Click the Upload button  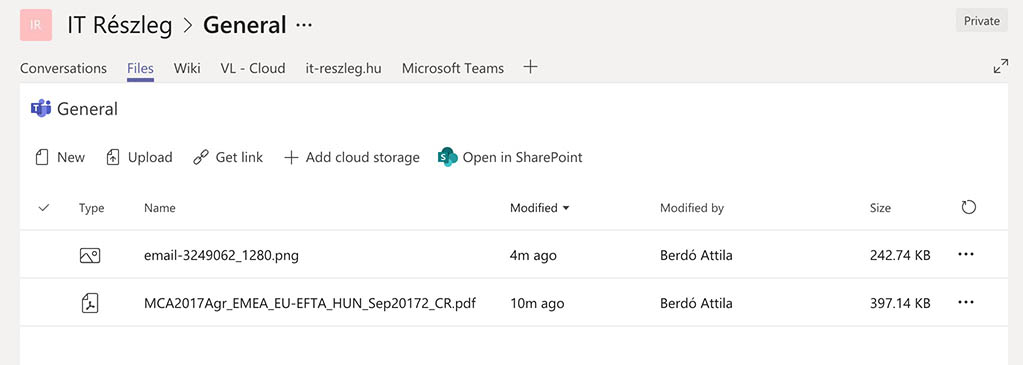pos(139,157)
